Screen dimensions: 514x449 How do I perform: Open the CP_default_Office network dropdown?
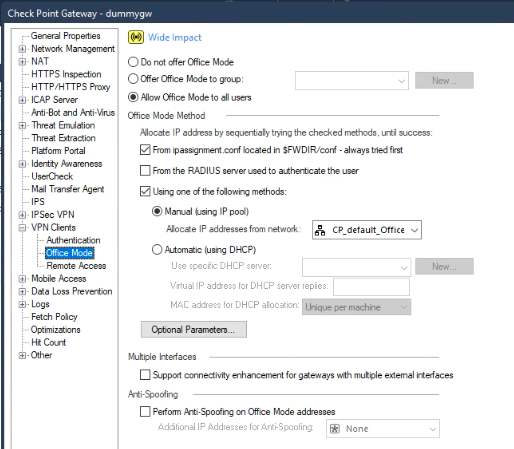(367, 230)
